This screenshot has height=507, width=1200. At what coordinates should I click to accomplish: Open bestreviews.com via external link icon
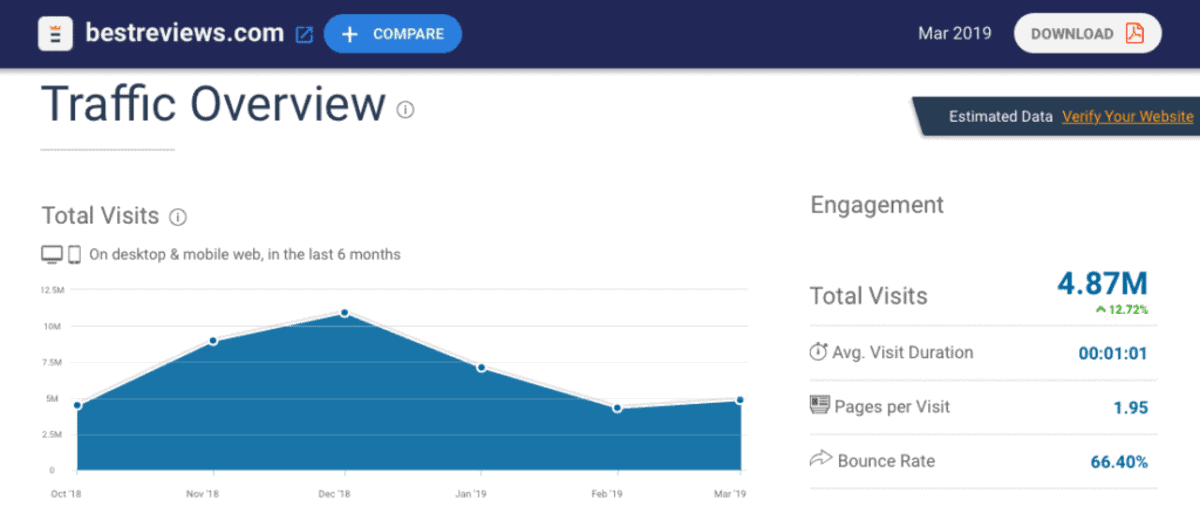(305, 34)
